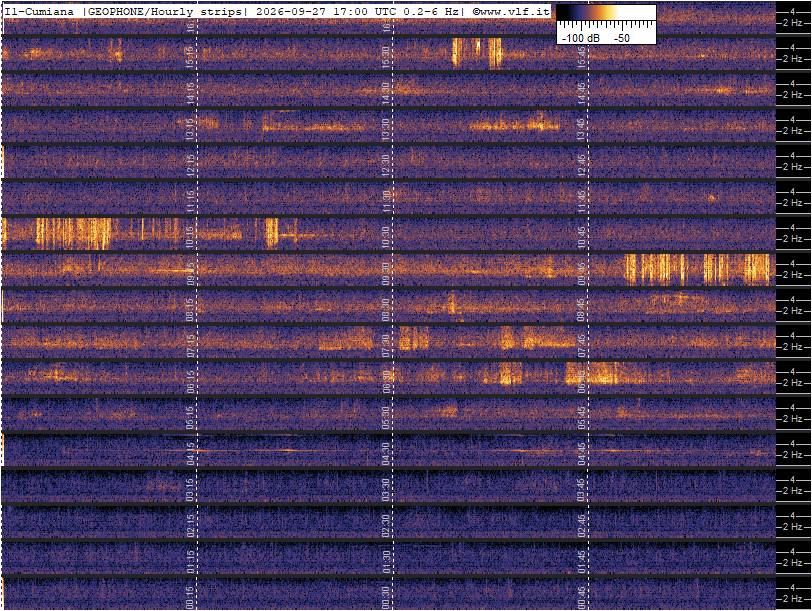Select the 01:45 time marker

(x=581, y=562)
